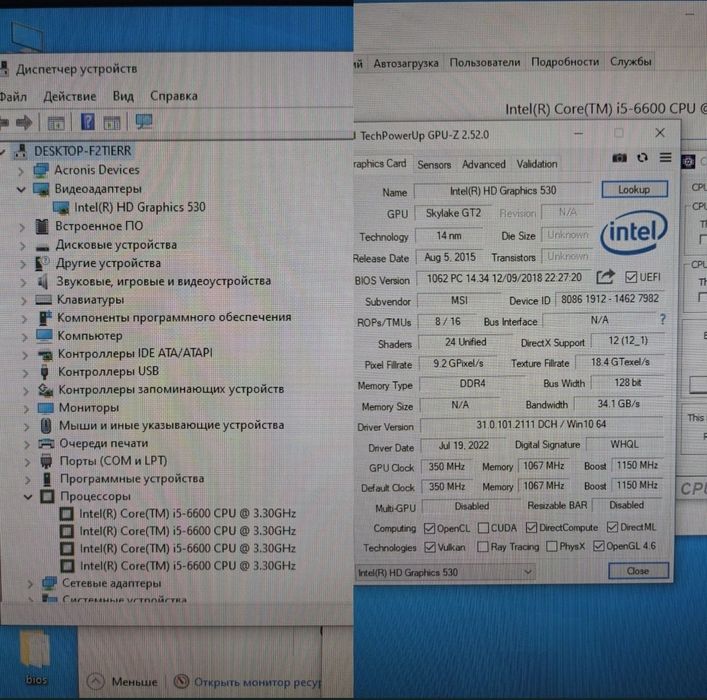The width and height of the screenshot is (707, 700).
Task: Expand Порты (COM и LPT) node
Action: [x=27, y=462]
